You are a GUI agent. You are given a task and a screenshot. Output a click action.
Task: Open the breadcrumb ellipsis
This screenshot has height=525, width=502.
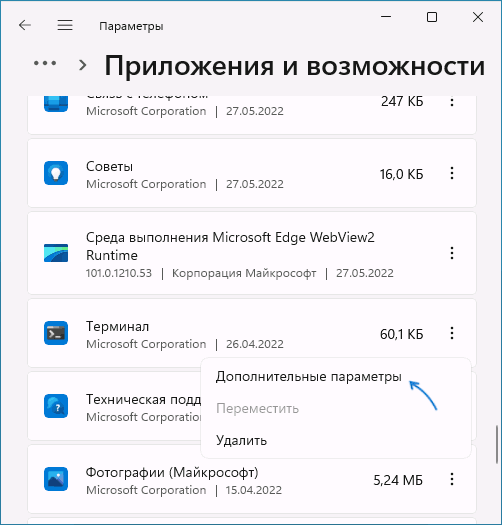(45, 63)
